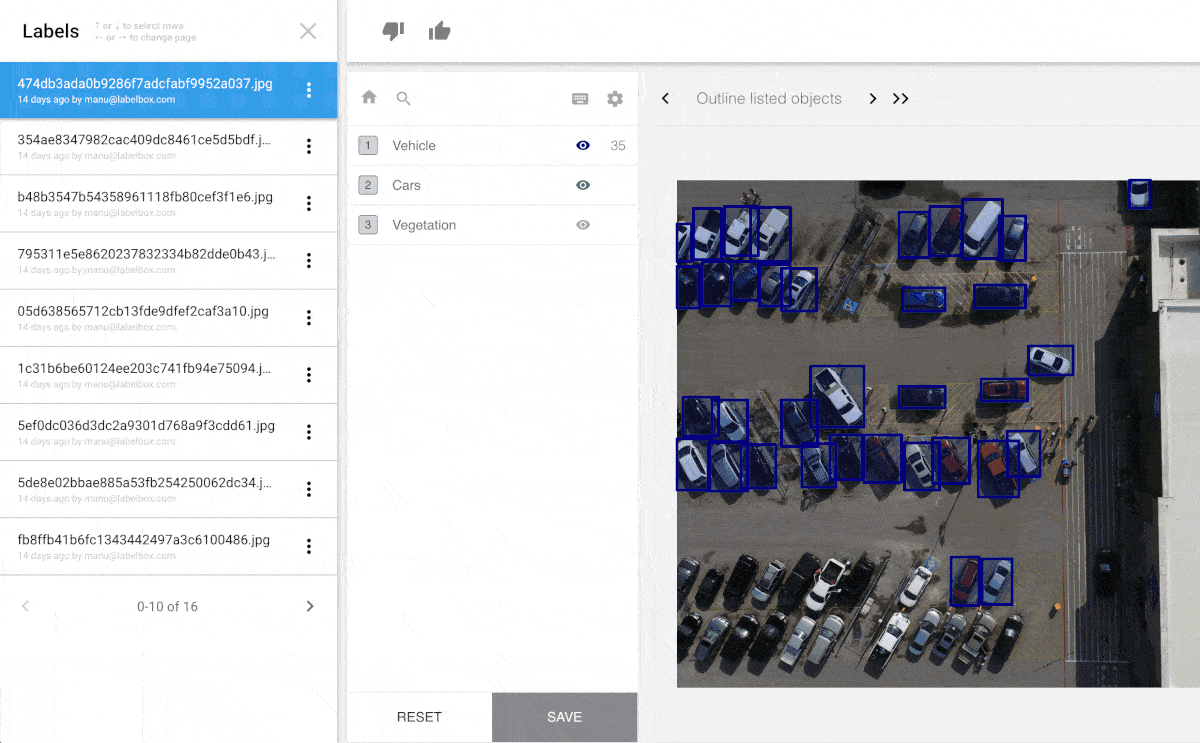
Task: Click the thumbs up approve icon
Action: tap(439, 31)
